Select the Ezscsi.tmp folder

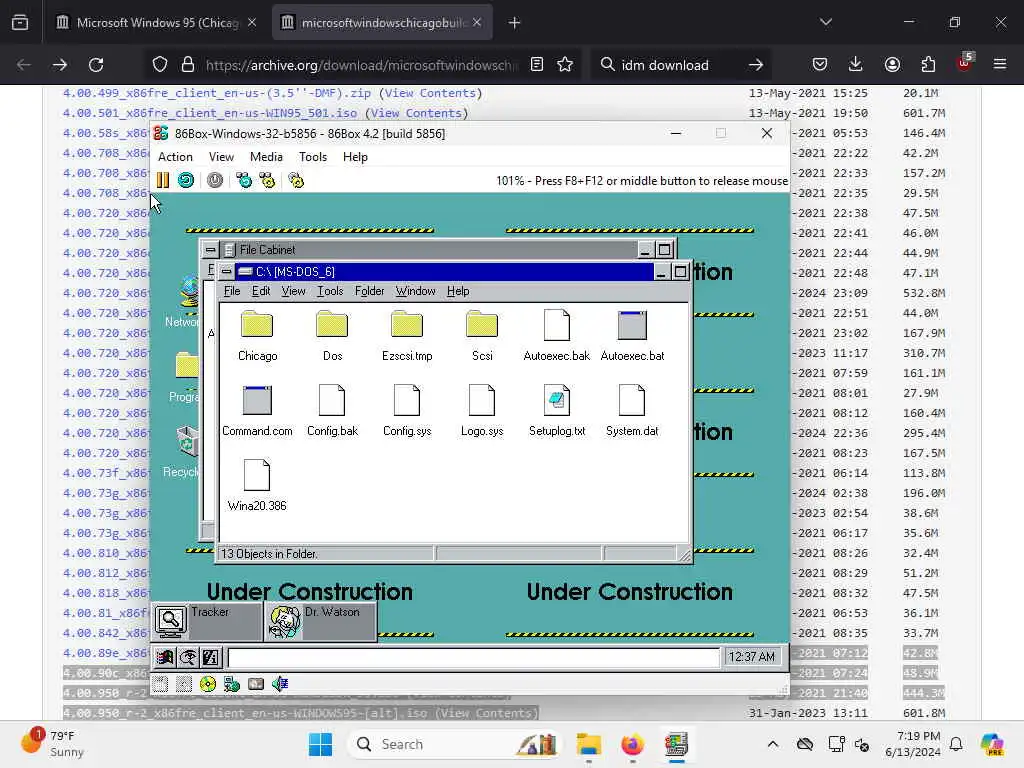click(x=407, y=325)
